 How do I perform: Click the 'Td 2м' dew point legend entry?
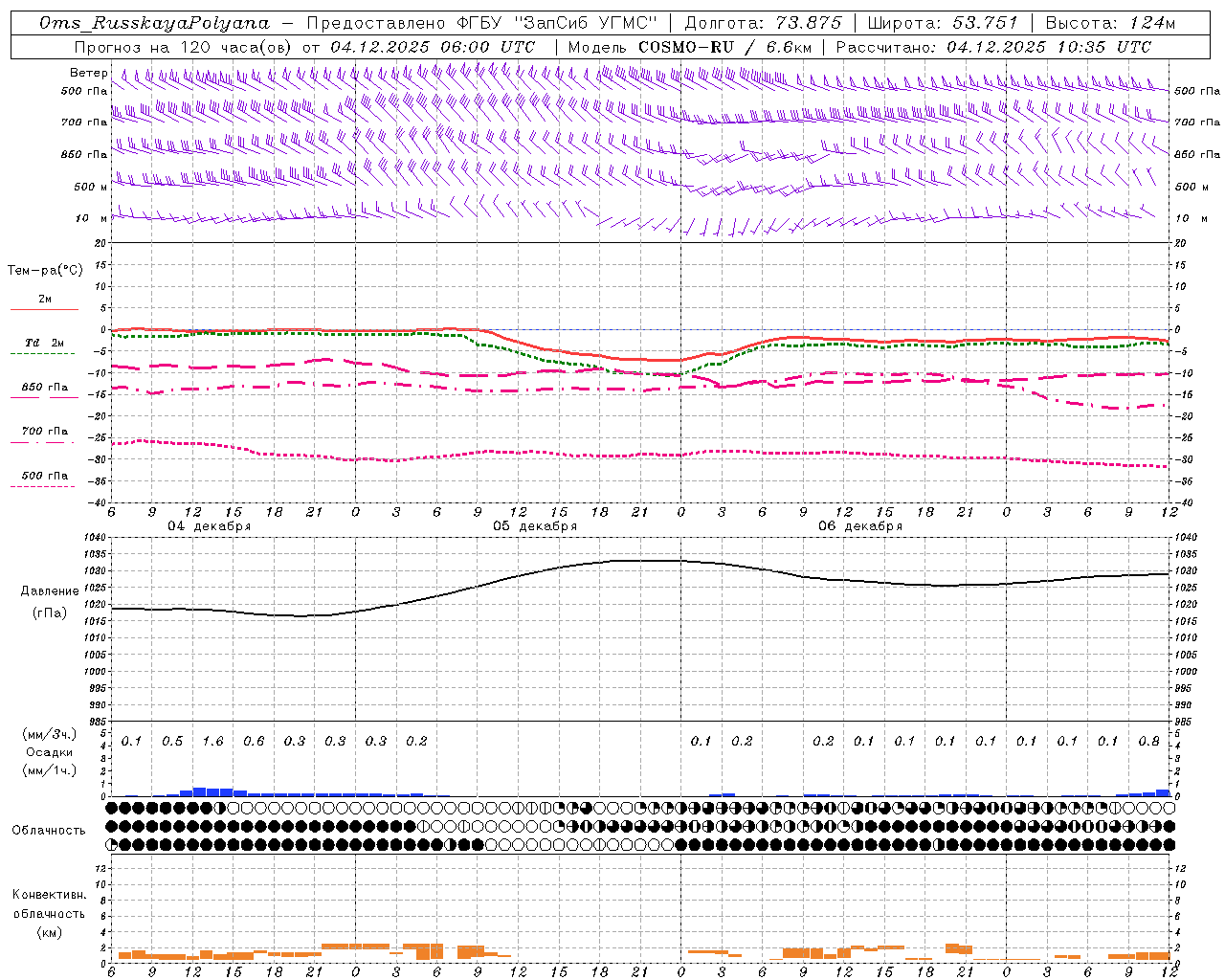pos(44,343)
